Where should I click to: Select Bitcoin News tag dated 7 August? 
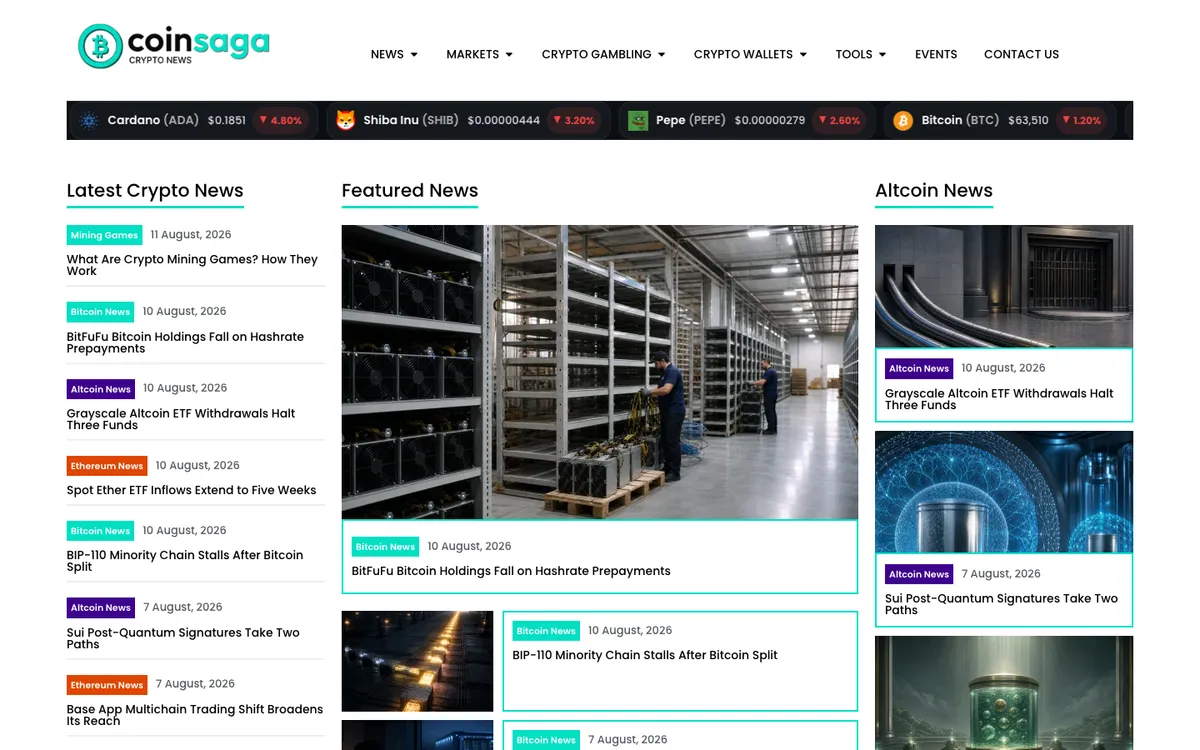[546, 740]
